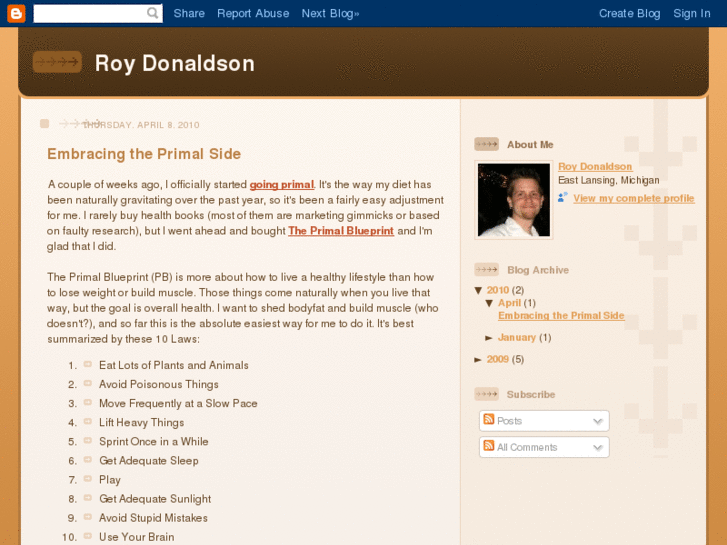
Task: Click list item Use Your Brain
Action: (137, 537)
